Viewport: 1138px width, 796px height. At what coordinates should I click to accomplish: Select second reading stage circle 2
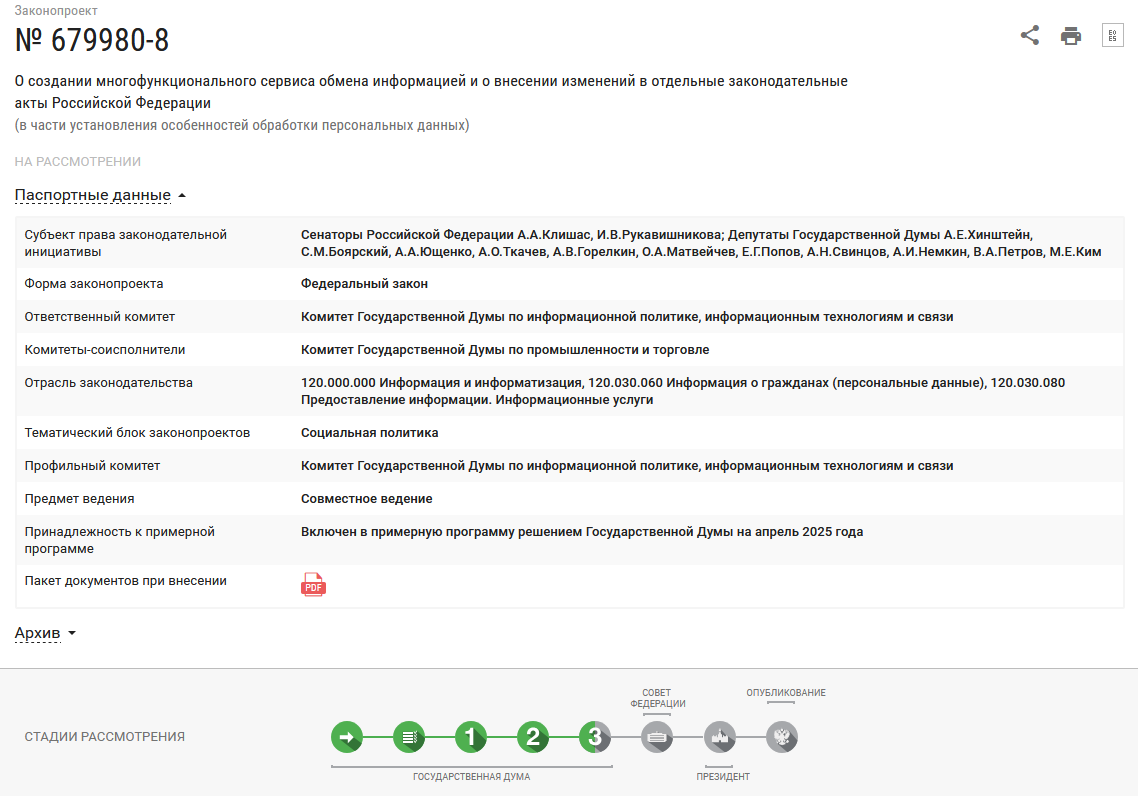[x=533, y=737]
